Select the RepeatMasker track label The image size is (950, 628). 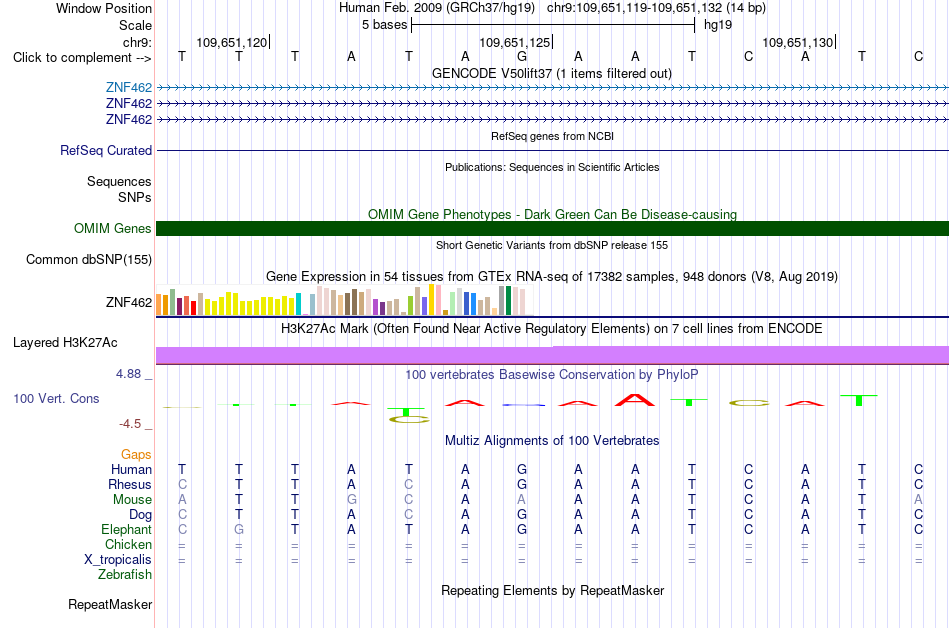pos(110,604)
